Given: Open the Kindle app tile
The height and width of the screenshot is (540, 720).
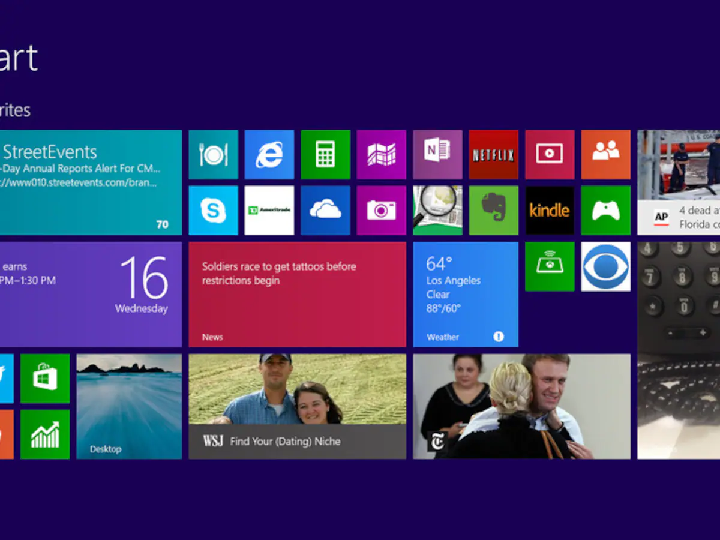Looking at the screenshot, I should [549, 210].
